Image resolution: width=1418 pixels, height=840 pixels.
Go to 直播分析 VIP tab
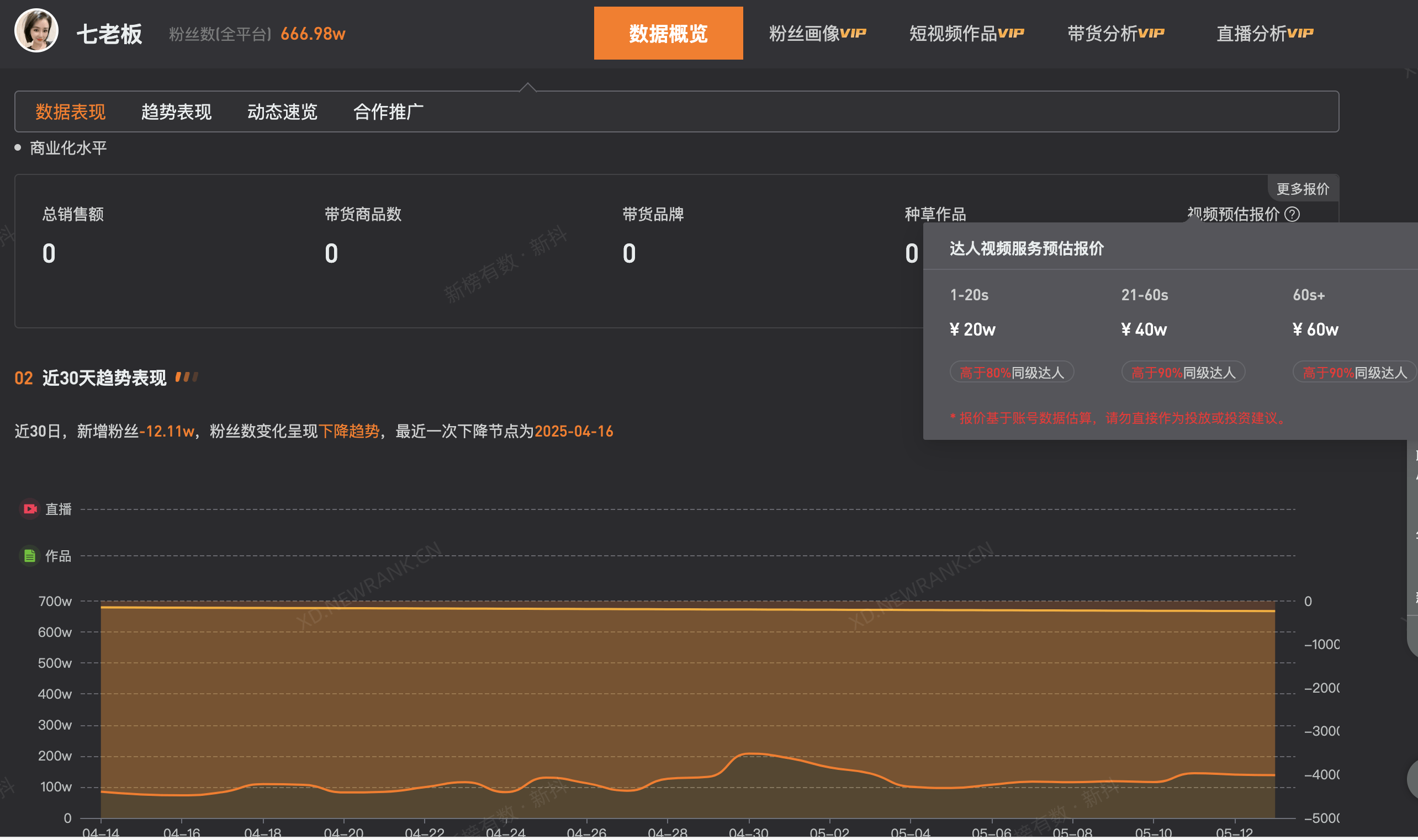pos(1264,34)
